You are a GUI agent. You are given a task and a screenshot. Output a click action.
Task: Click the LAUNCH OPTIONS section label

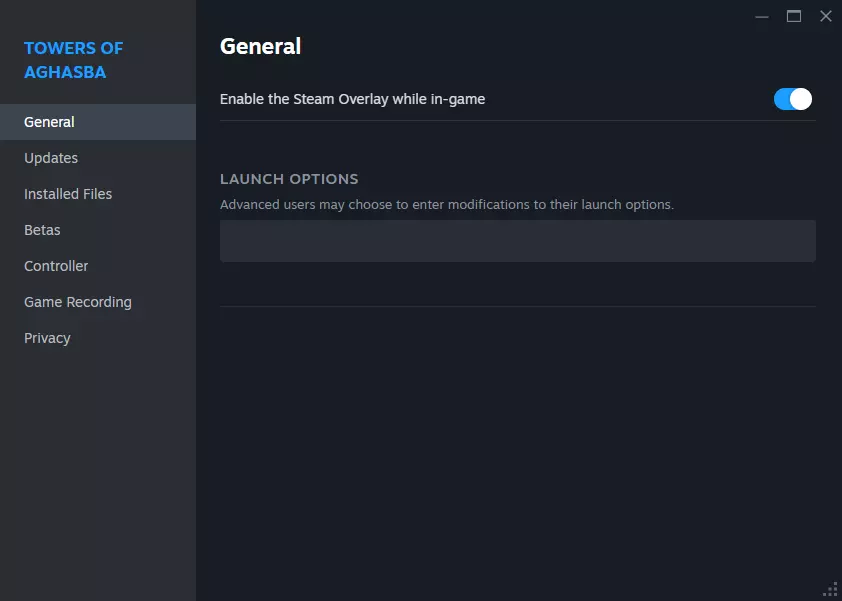pos(289,179)
